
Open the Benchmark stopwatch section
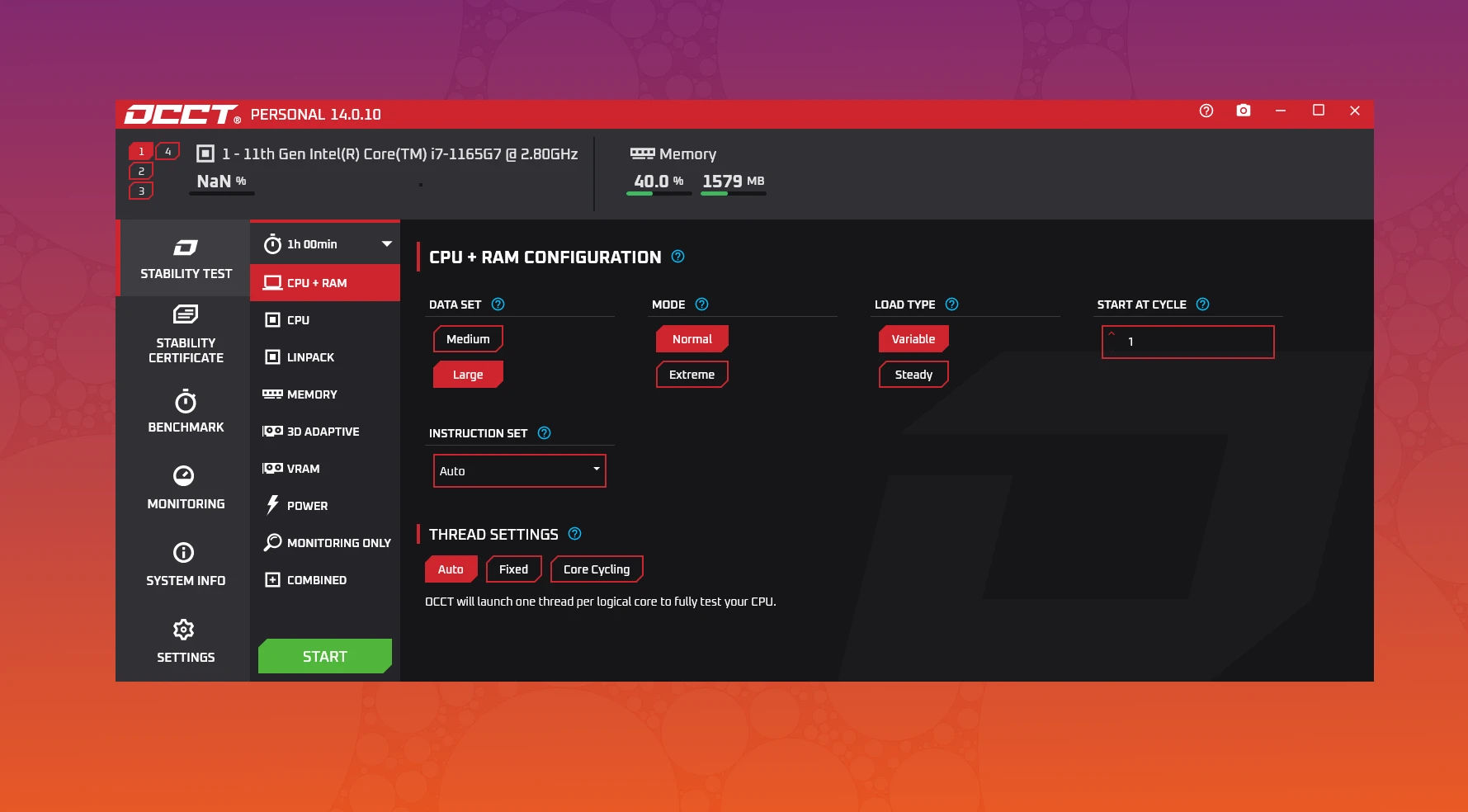point(186,411)
